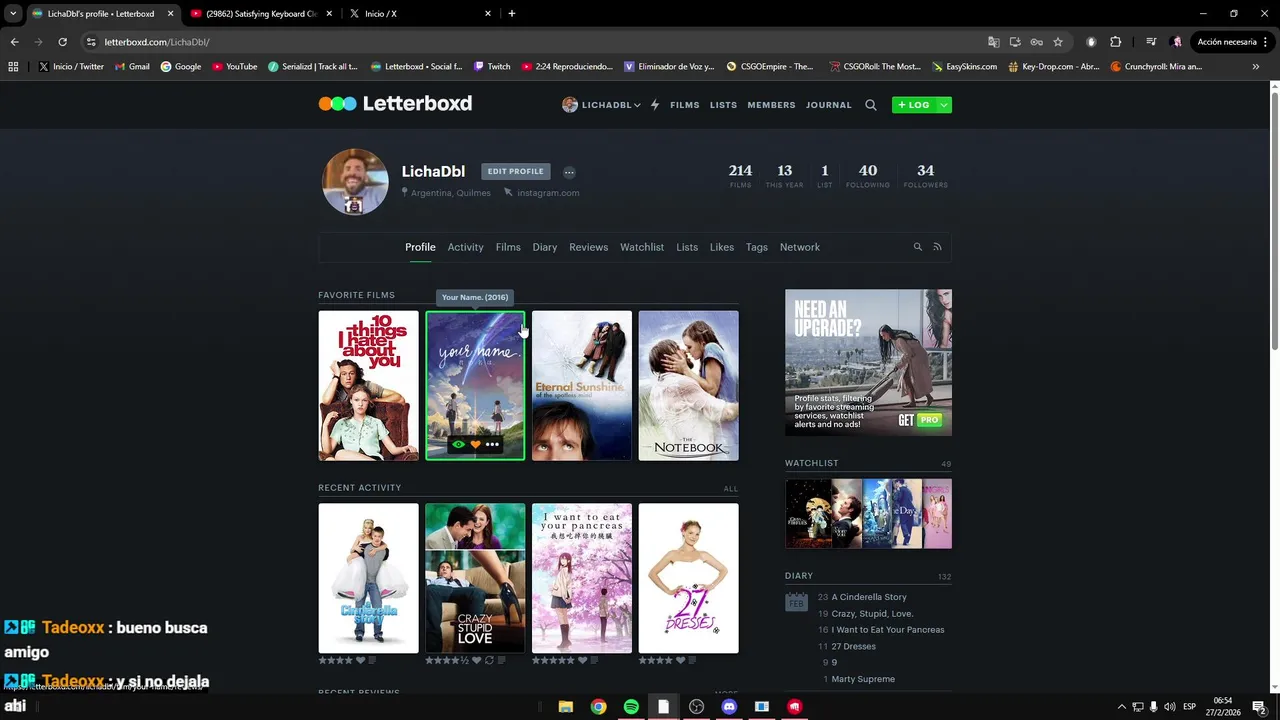Open diary entry I Want to Eat Your Pancreas
Screen dimensions: 1280x720
888,630
